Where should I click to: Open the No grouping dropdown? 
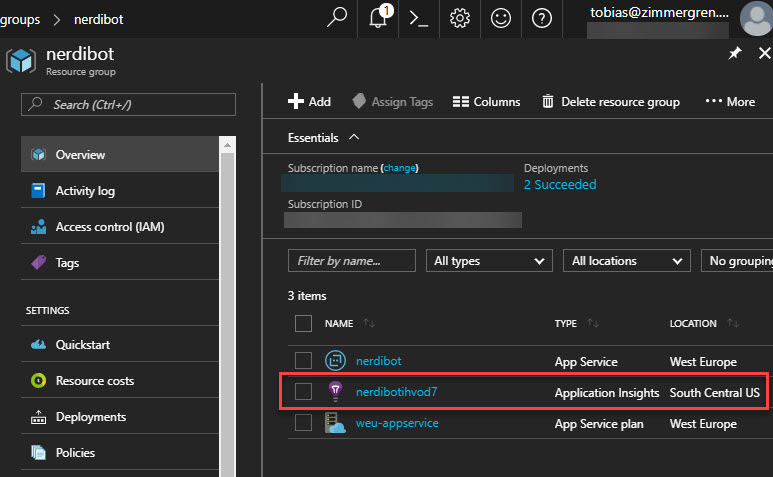(x=737, y=261)
